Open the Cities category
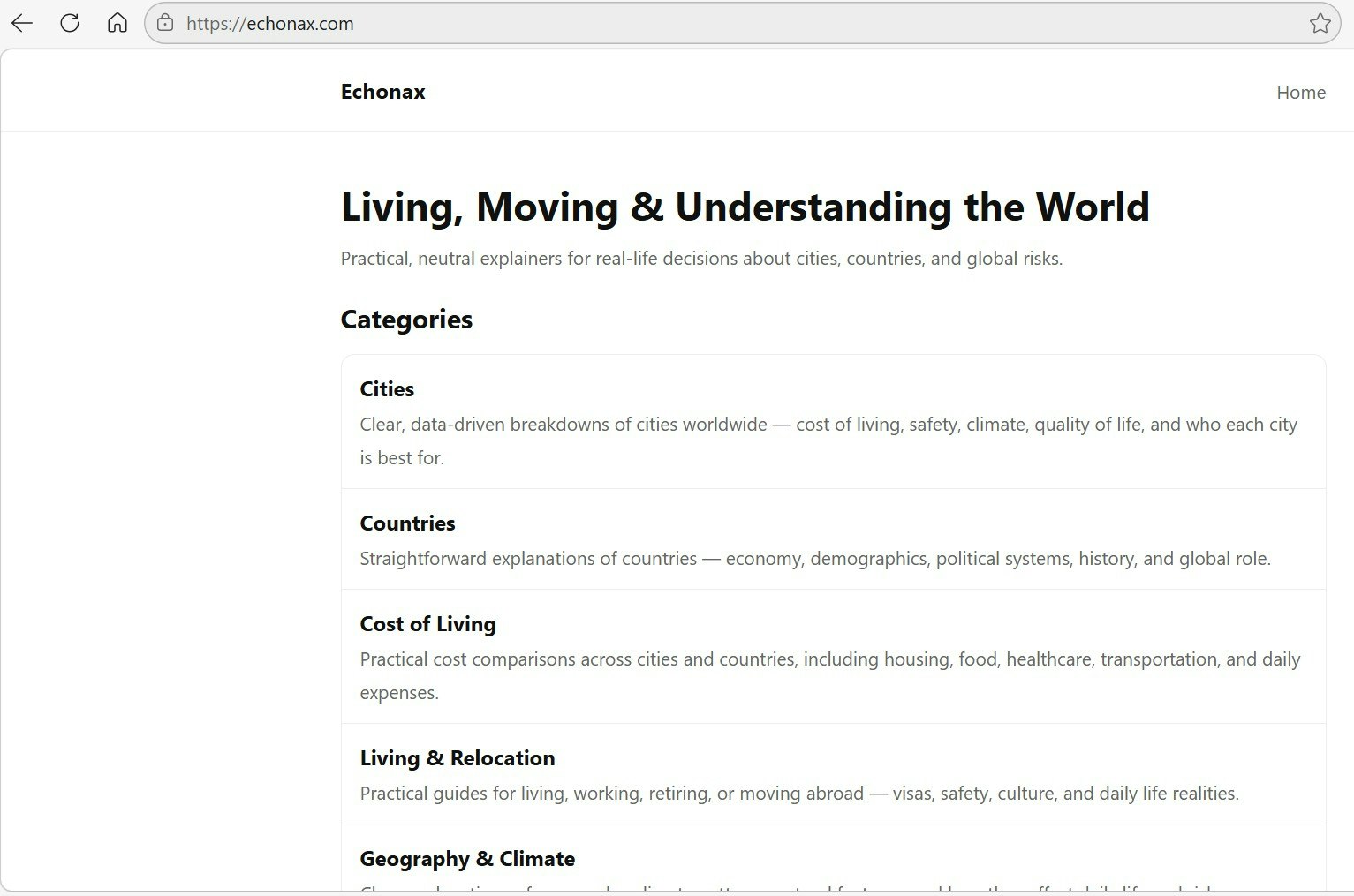 coord(387,389)
